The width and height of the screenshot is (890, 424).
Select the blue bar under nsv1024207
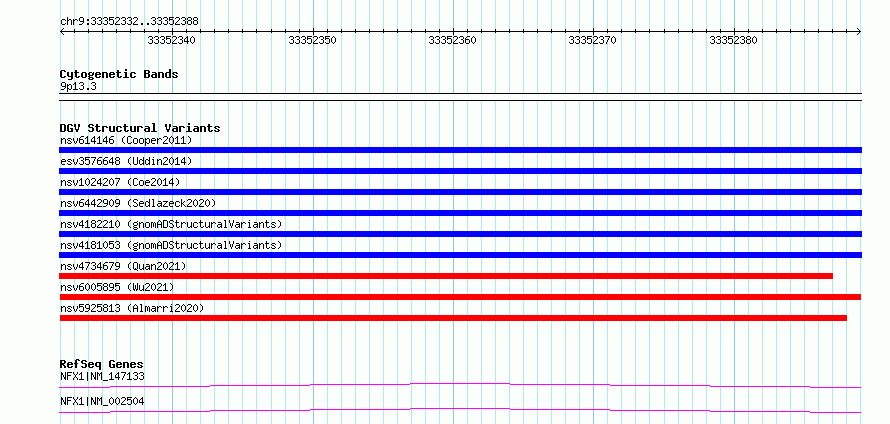(460, 192)
